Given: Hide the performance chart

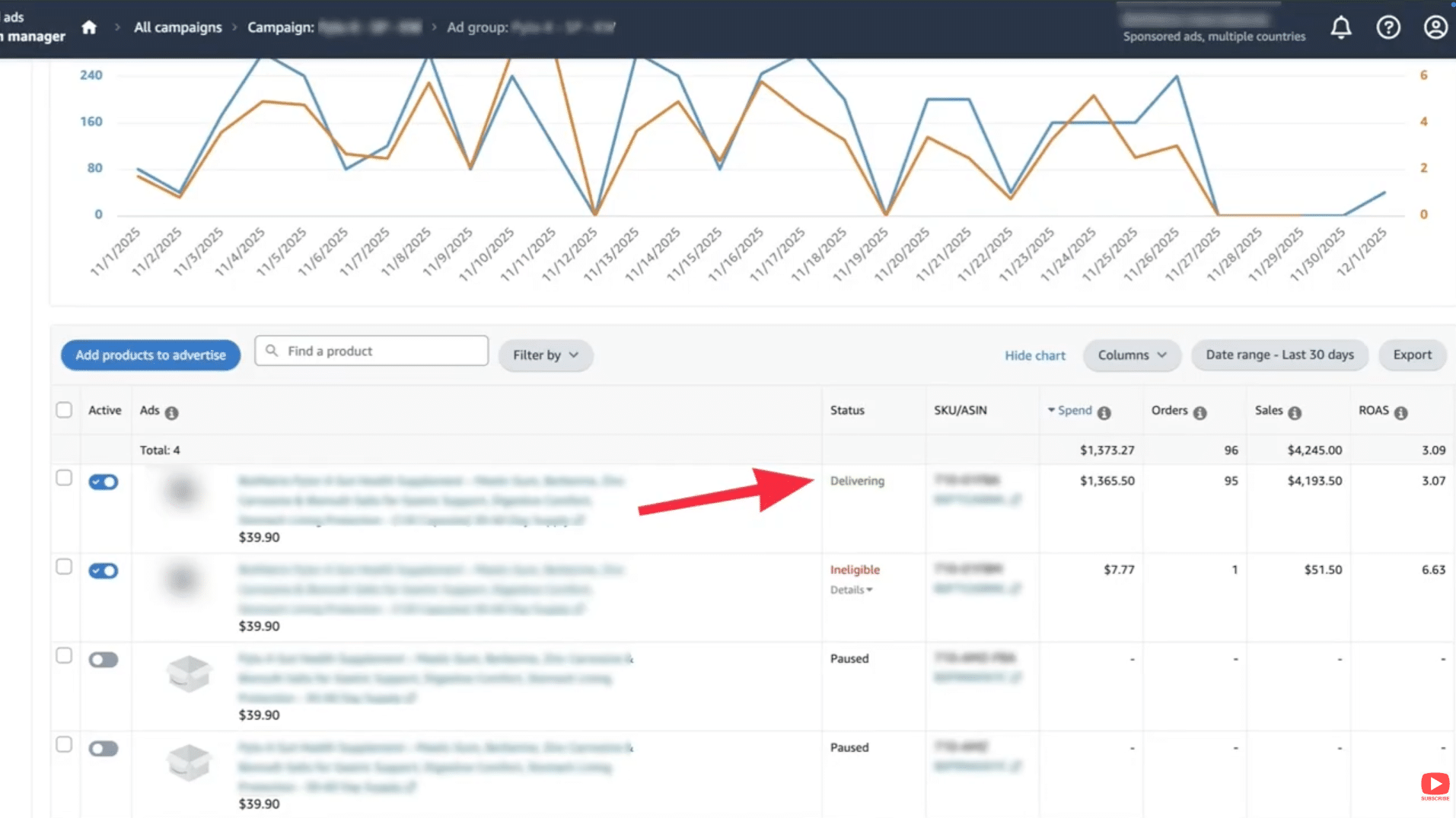Looking at the screenshot, I should (x=1035, y=355).
